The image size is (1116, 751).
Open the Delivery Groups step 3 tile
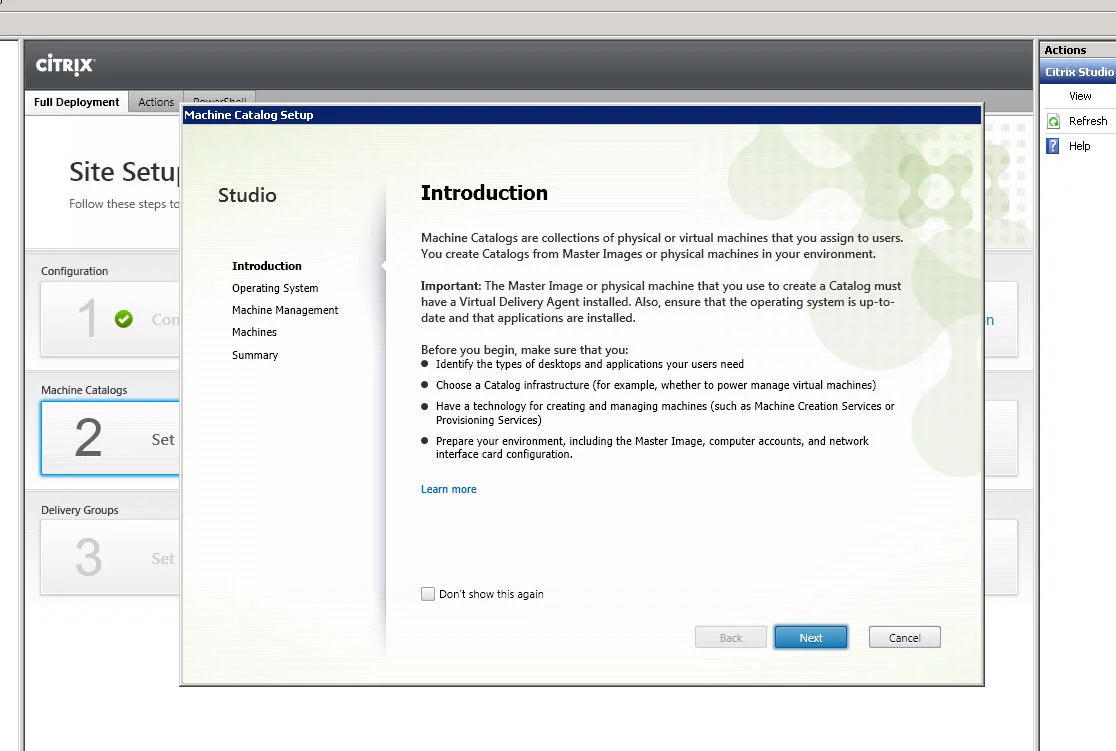pyautogui.click(x=110, y=557)
